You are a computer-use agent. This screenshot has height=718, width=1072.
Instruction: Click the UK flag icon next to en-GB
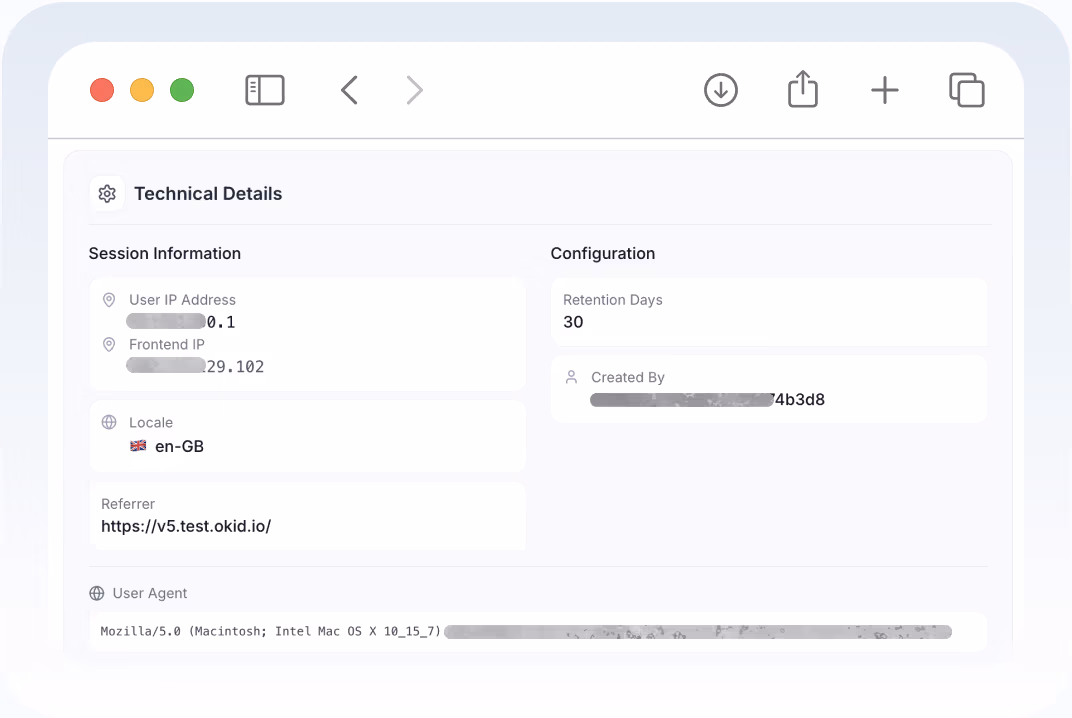(138, 446)
